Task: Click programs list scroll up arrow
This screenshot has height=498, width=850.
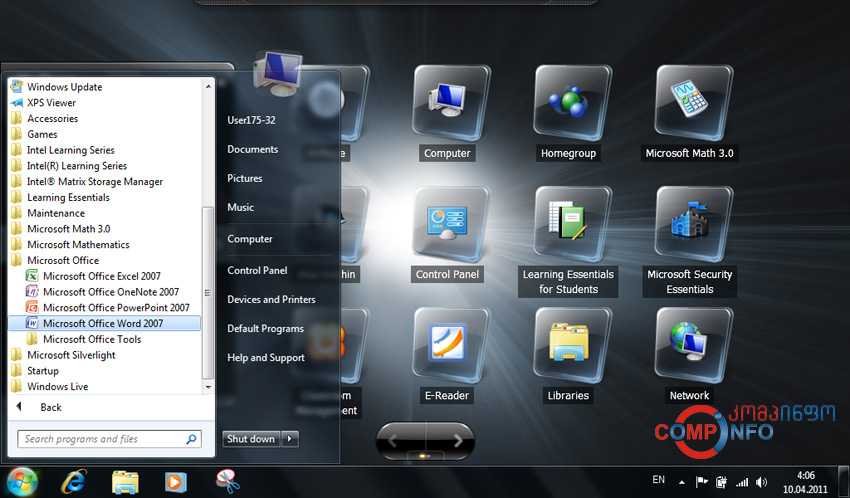Action: click(208, 86)
